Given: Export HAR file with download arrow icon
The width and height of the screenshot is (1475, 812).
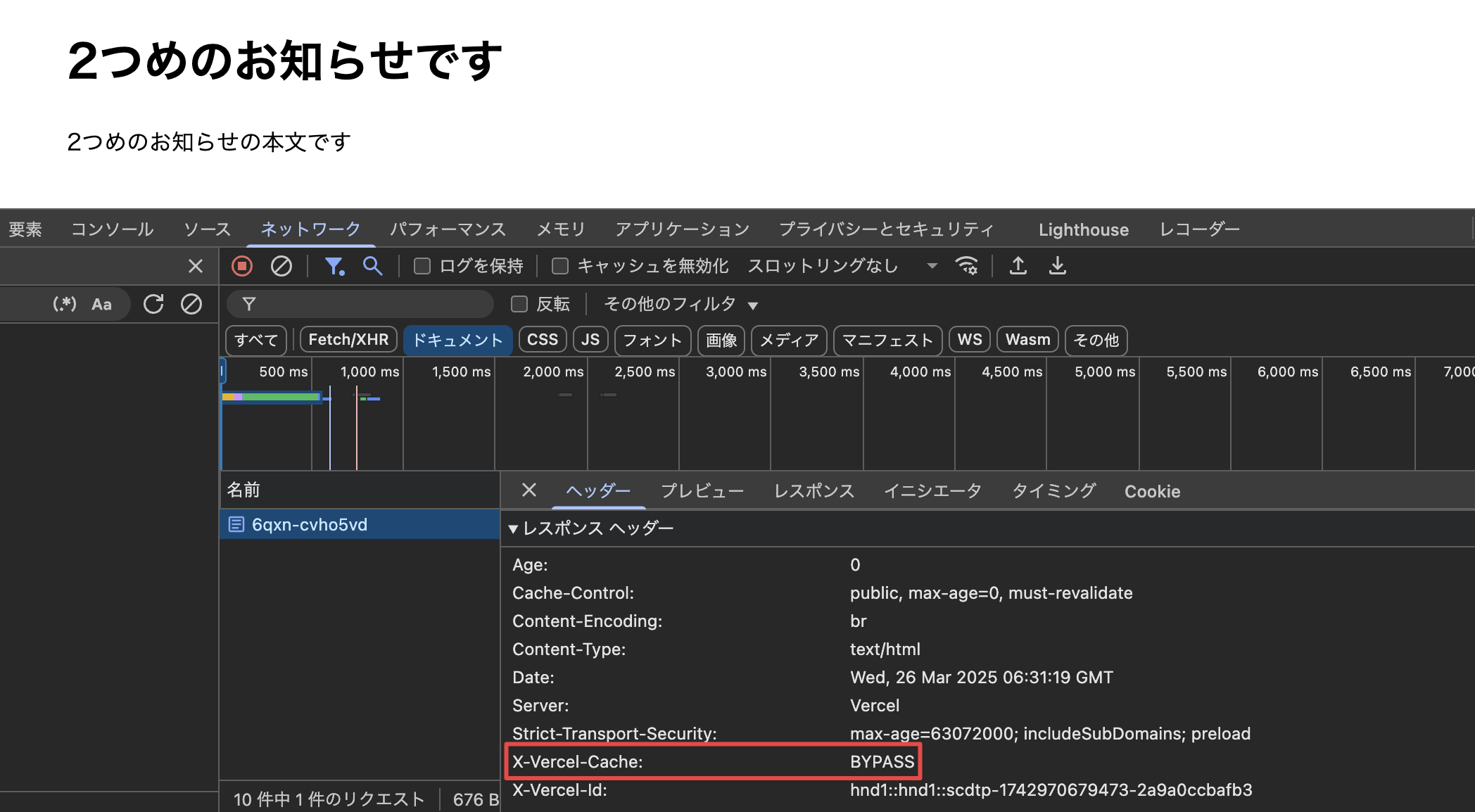Looking at the screenshot, I should 1057,266.
